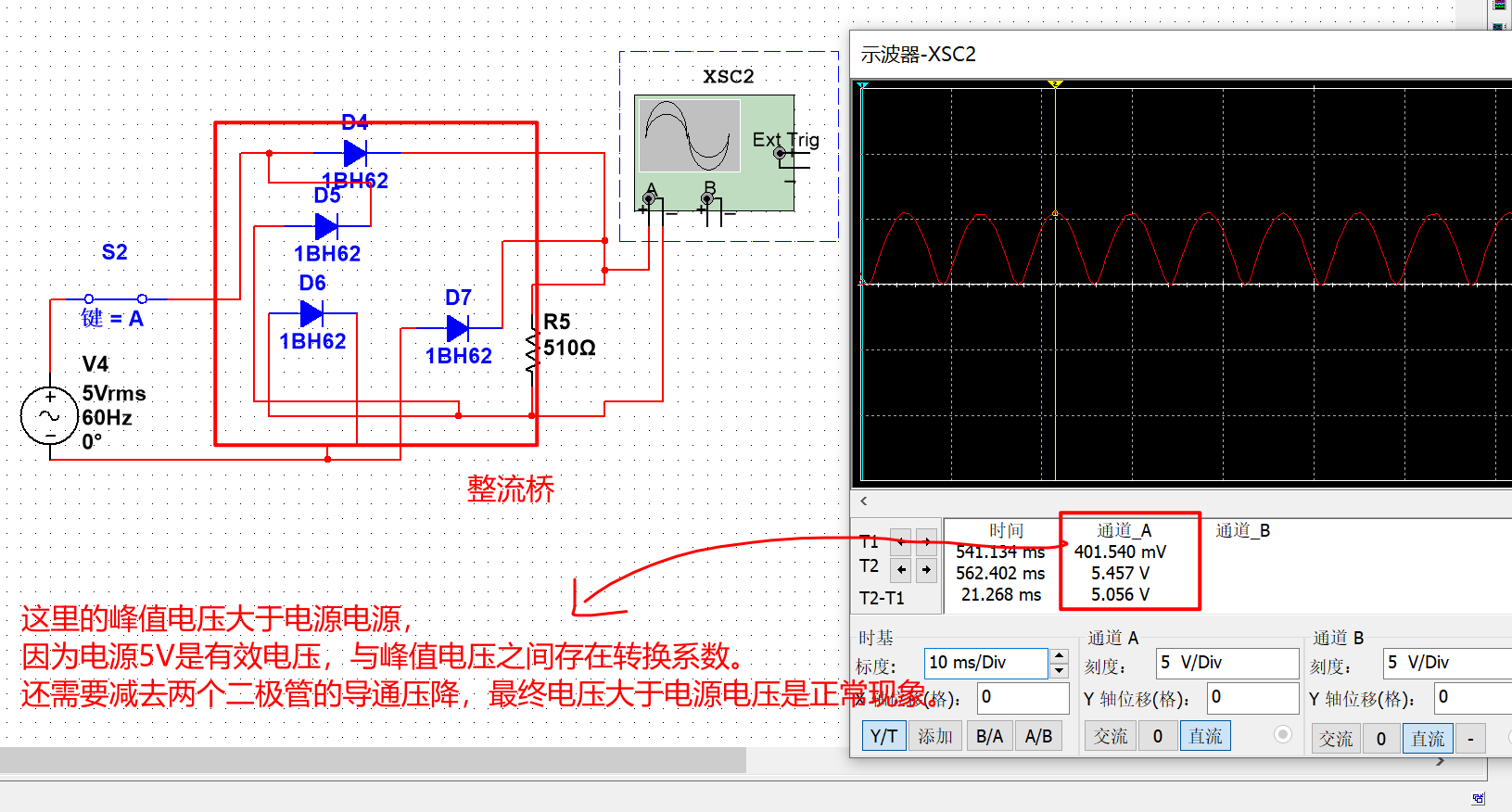Click oscilloscope channel A terminal on XSC2
This screenshot has width=1512, height=812.
pos(649,198)
